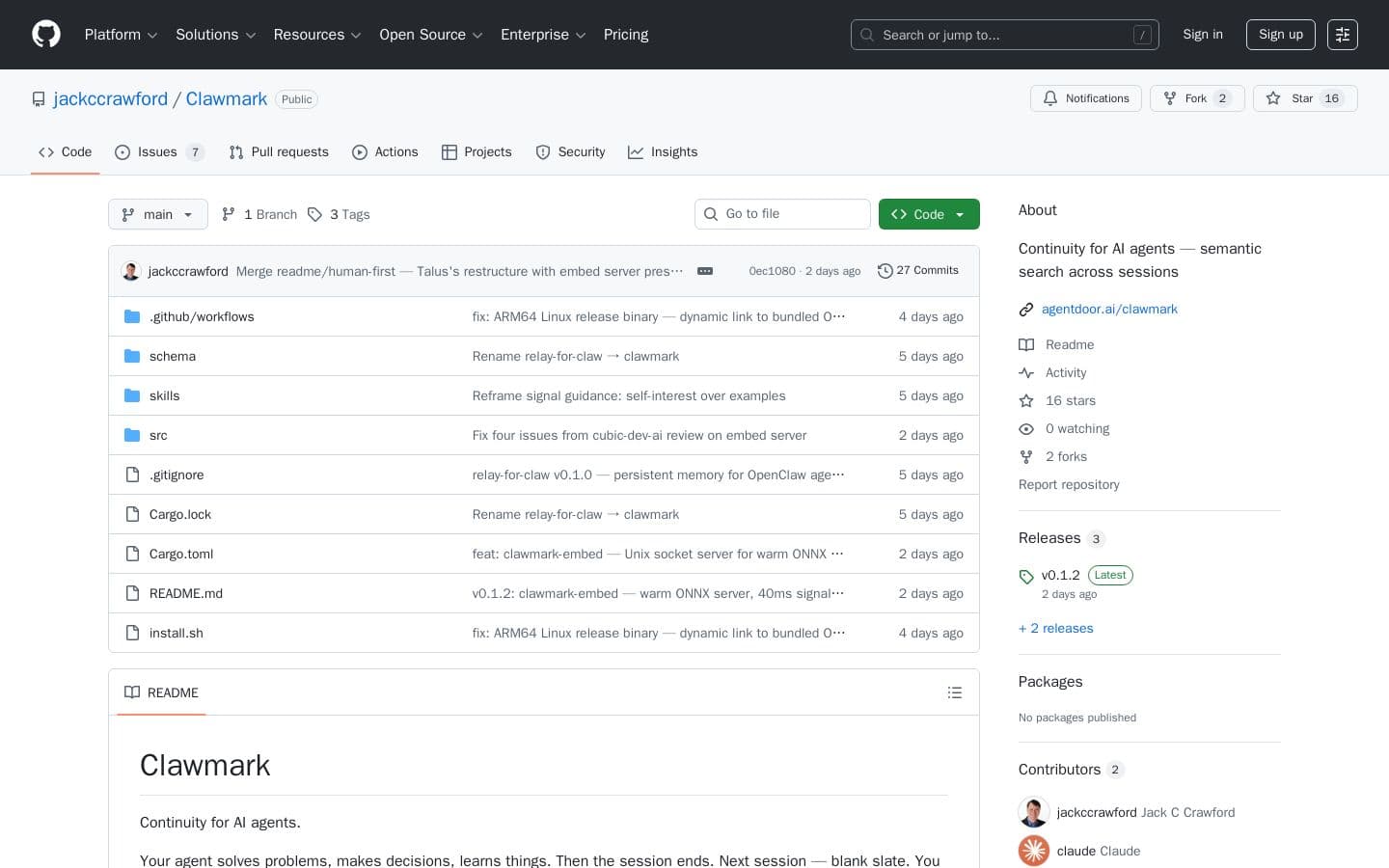Click the search magnifier in the top bar
The width and height of the screenshot is (1389, 868).
[866, 35]
